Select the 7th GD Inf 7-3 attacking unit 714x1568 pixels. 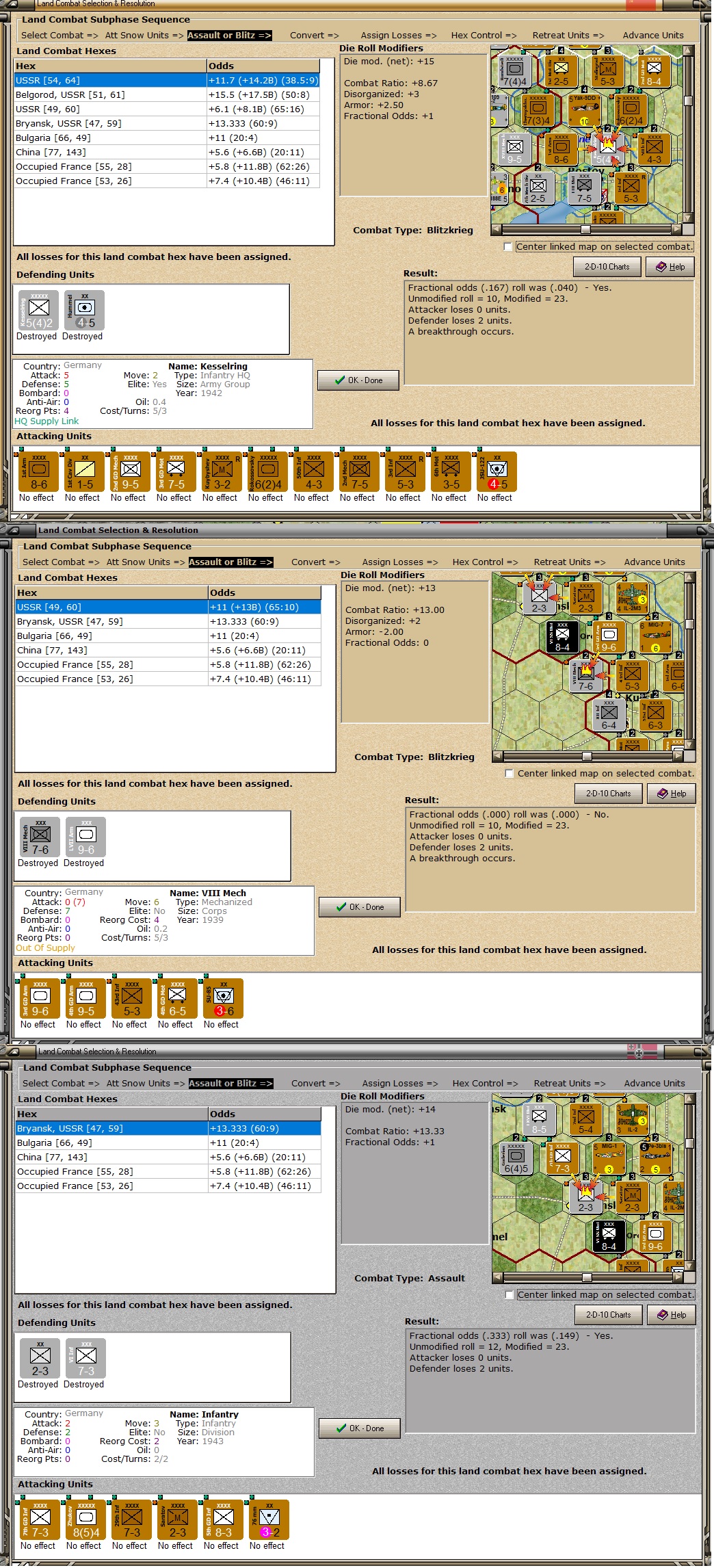coord(40,1519)
